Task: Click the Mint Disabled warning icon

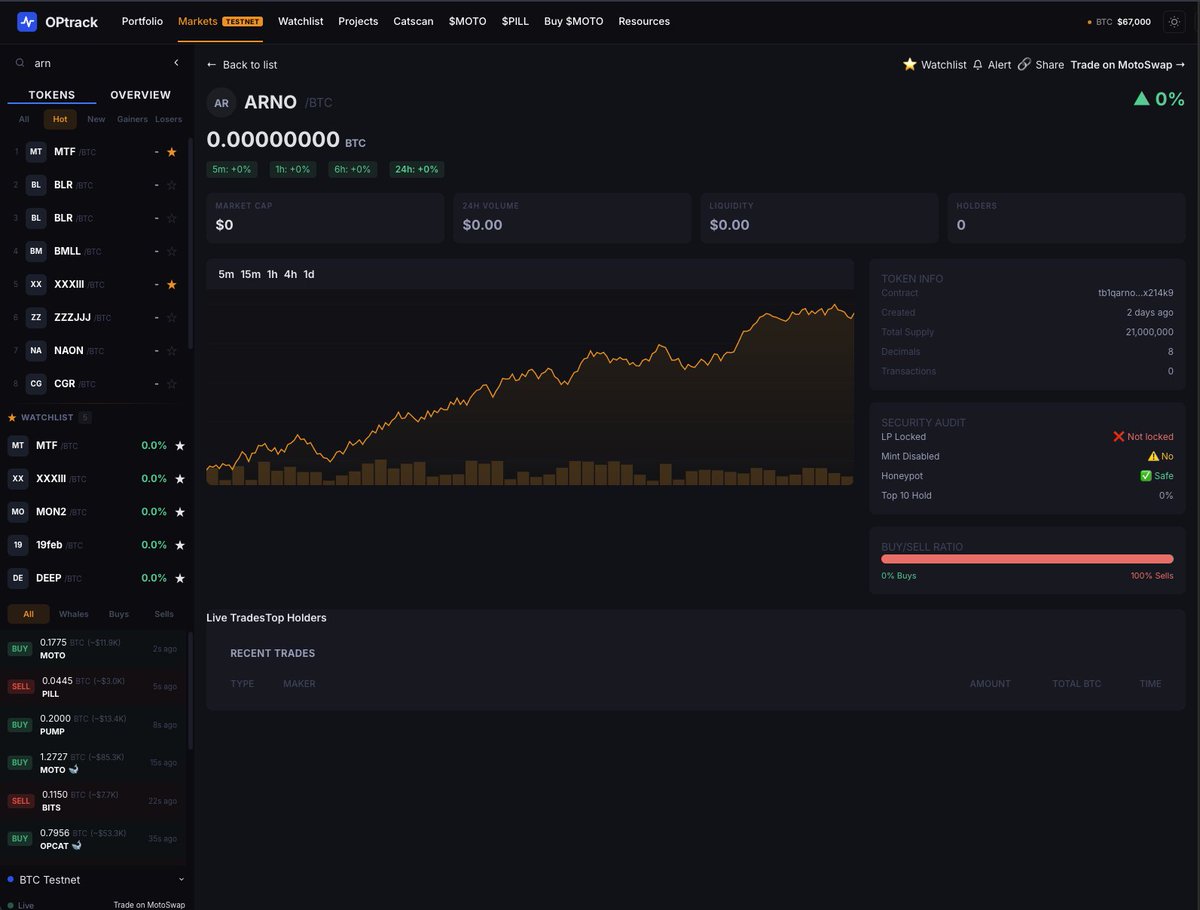Action: 1153,456
